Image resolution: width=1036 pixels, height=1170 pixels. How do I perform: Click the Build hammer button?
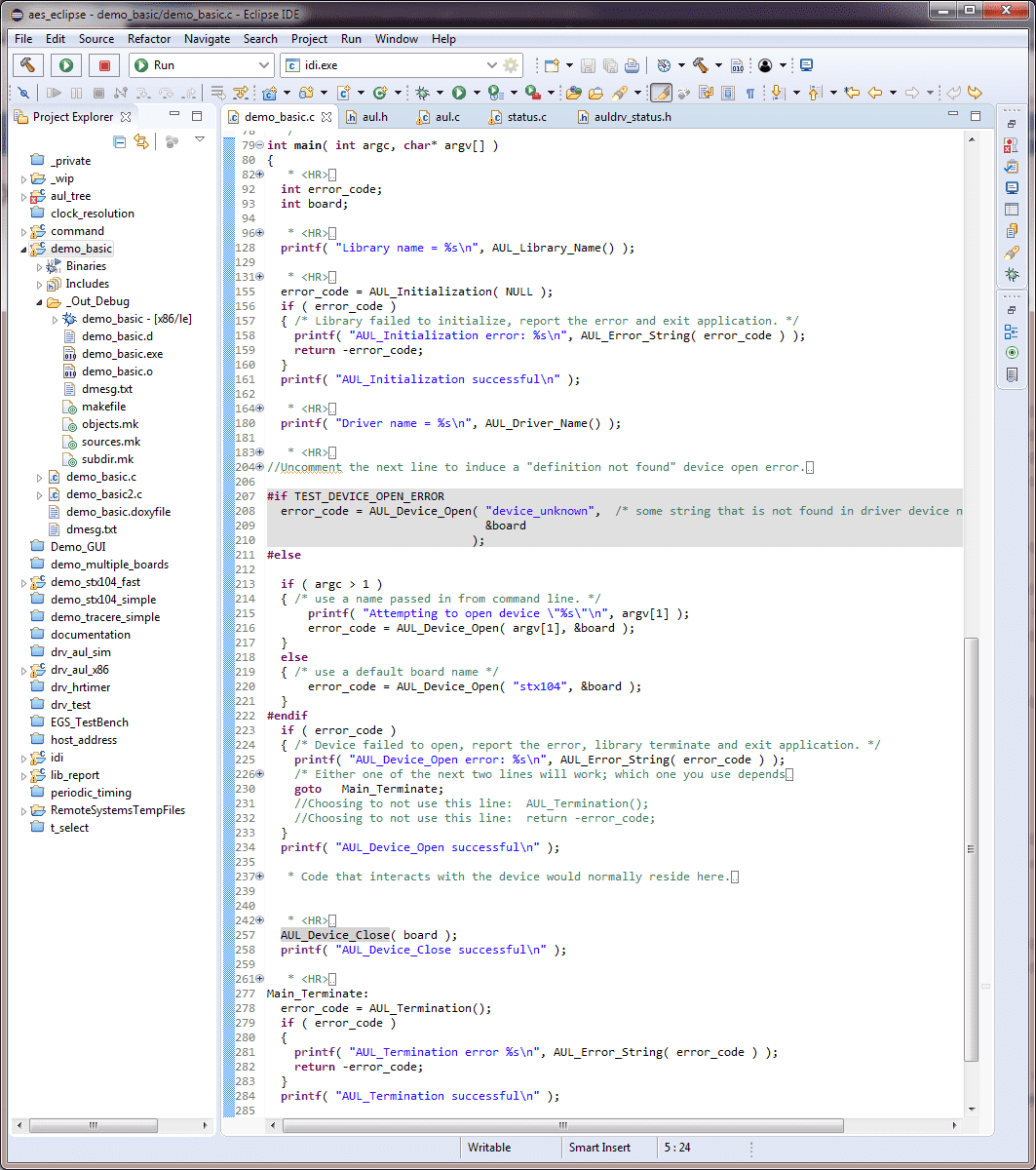click(x=29, y=65)
